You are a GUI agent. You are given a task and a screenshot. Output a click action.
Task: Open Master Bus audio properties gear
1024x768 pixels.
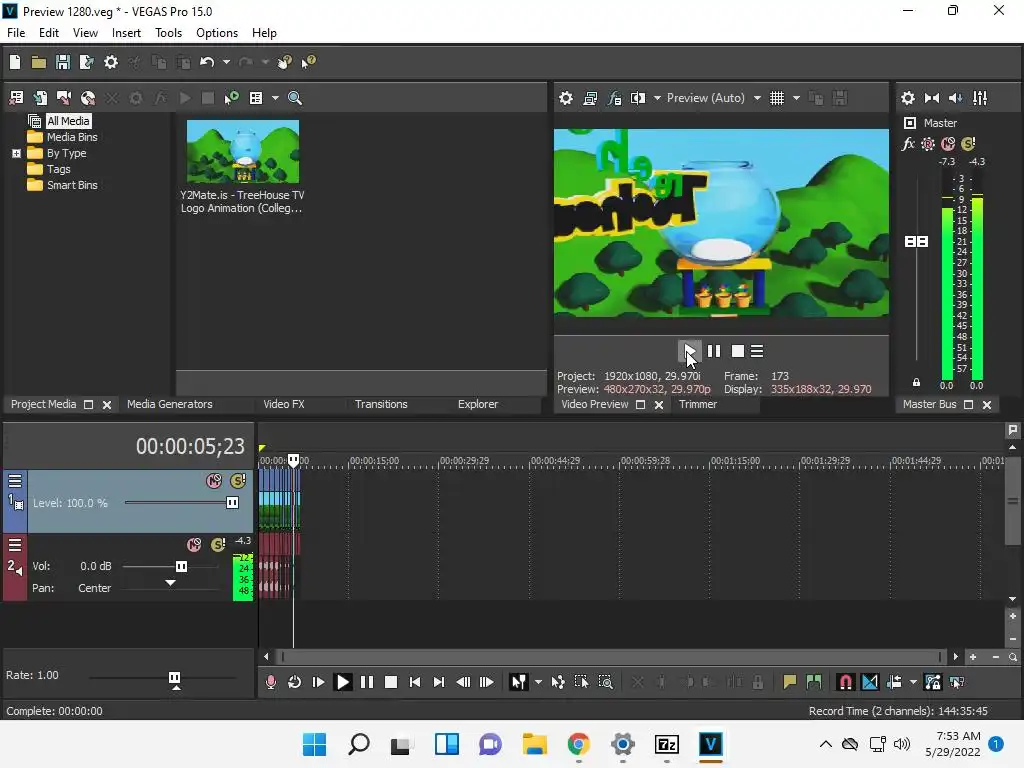[908, 98]
